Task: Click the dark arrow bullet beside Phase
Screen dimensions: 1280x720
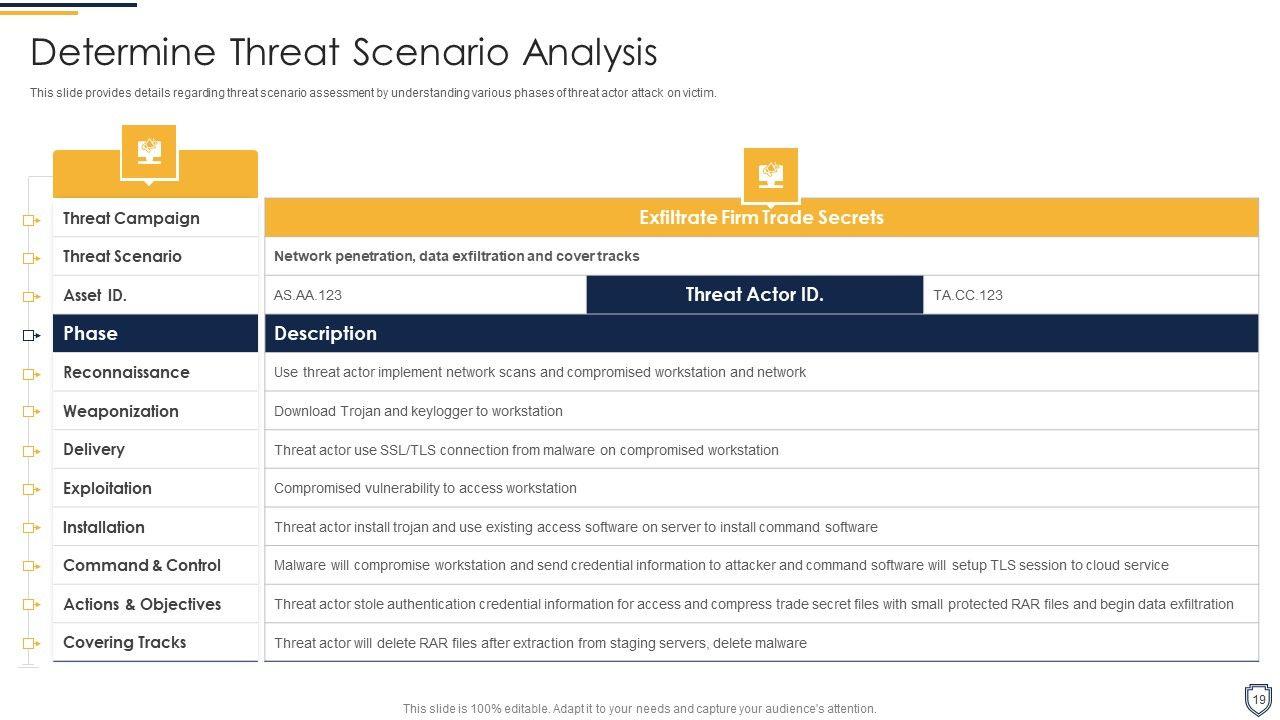Action: [32, 335]
